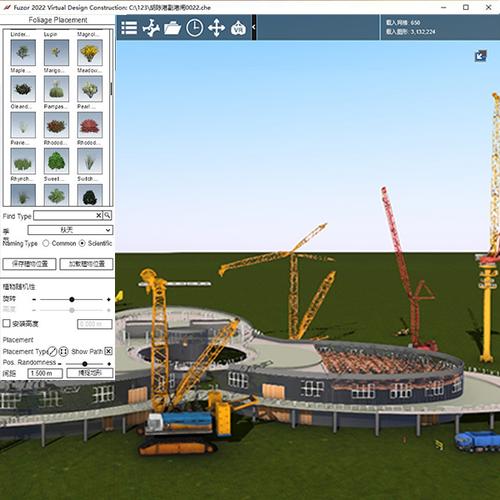Select the green round Rhodod shrub thumbnail
The height and width of the screenshot is (500, 500).
(56, 161)
